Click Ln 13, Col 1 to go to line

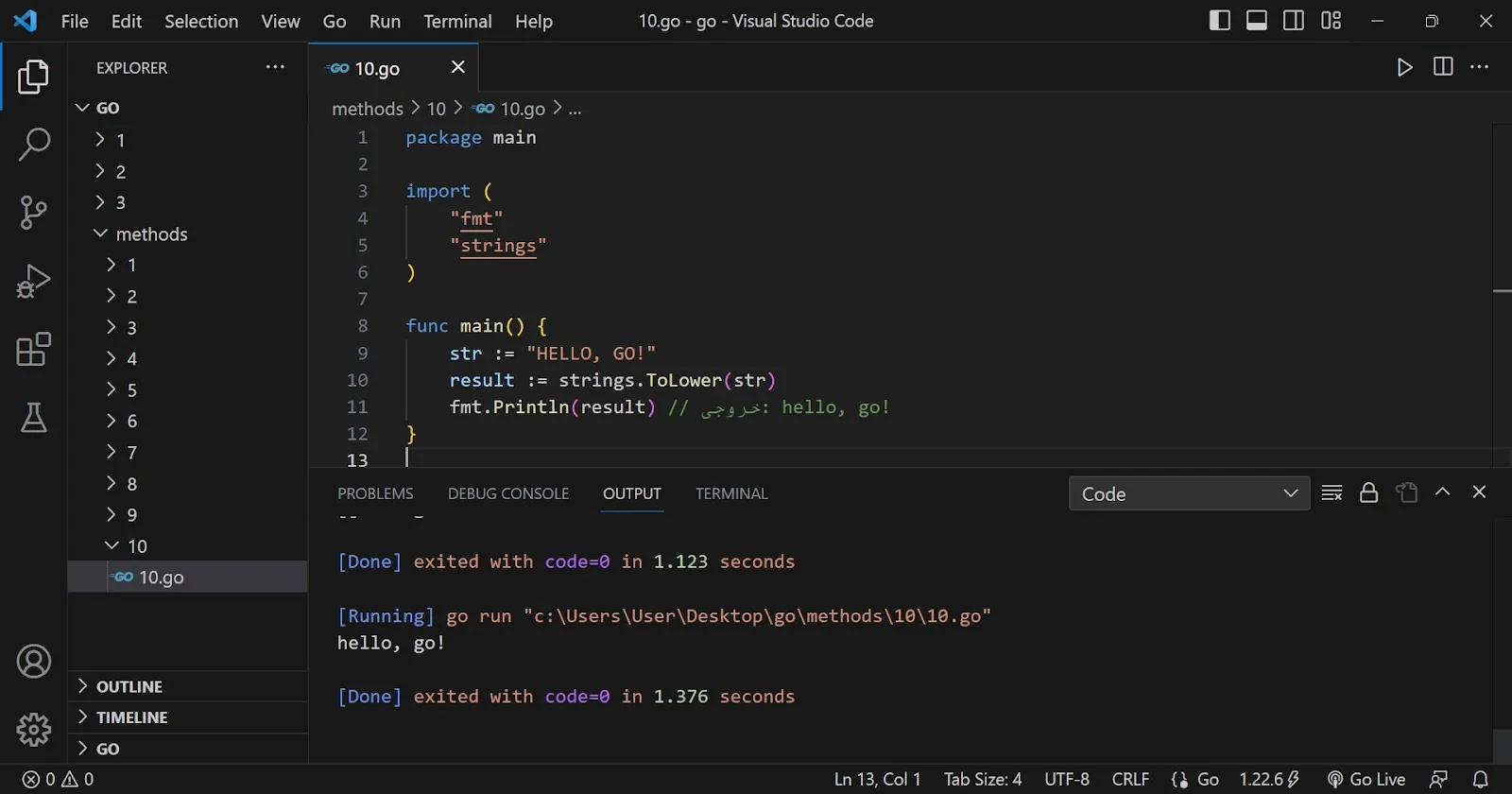[x=877, y=780]
